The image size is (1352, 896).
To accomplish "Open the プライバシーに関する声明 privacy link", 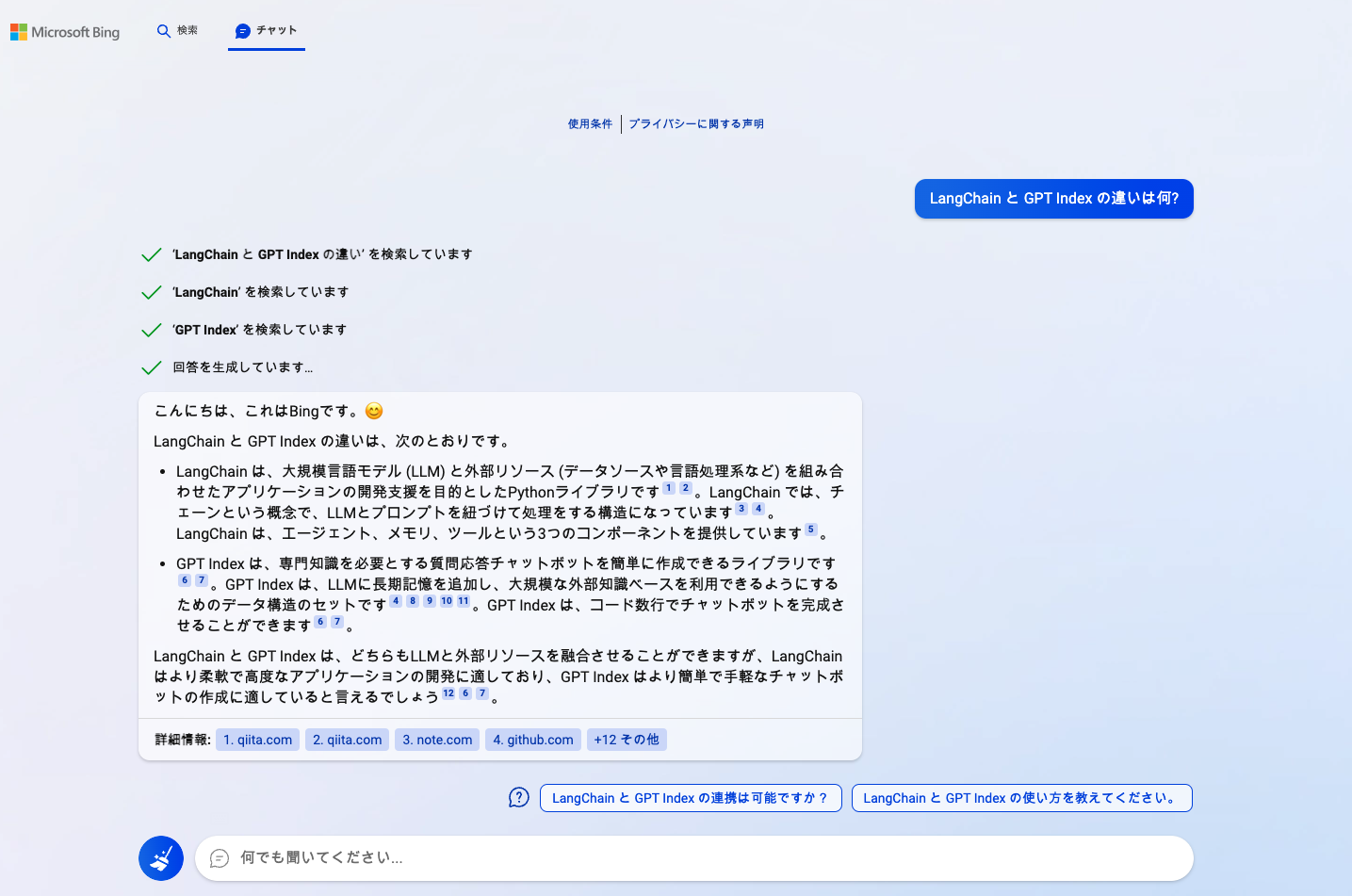I will [x=696, y=124].
